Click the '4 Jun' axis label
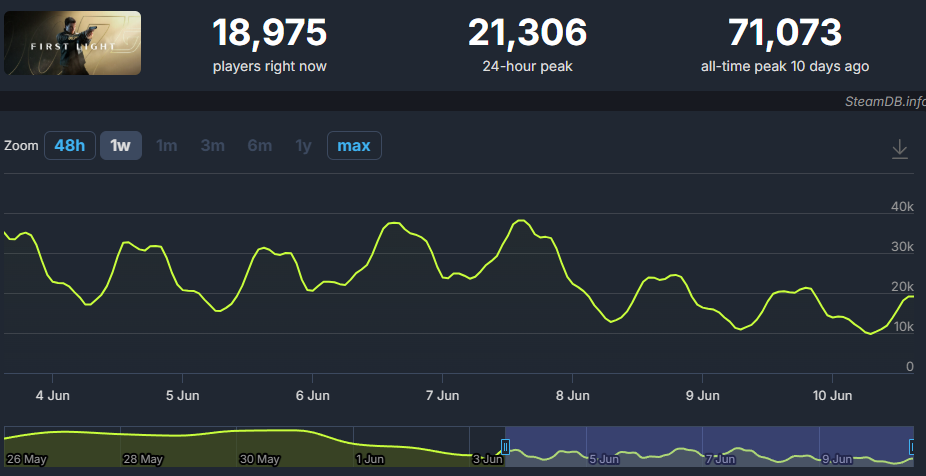The width and height of the screenshot is (926, 476). 53,395
